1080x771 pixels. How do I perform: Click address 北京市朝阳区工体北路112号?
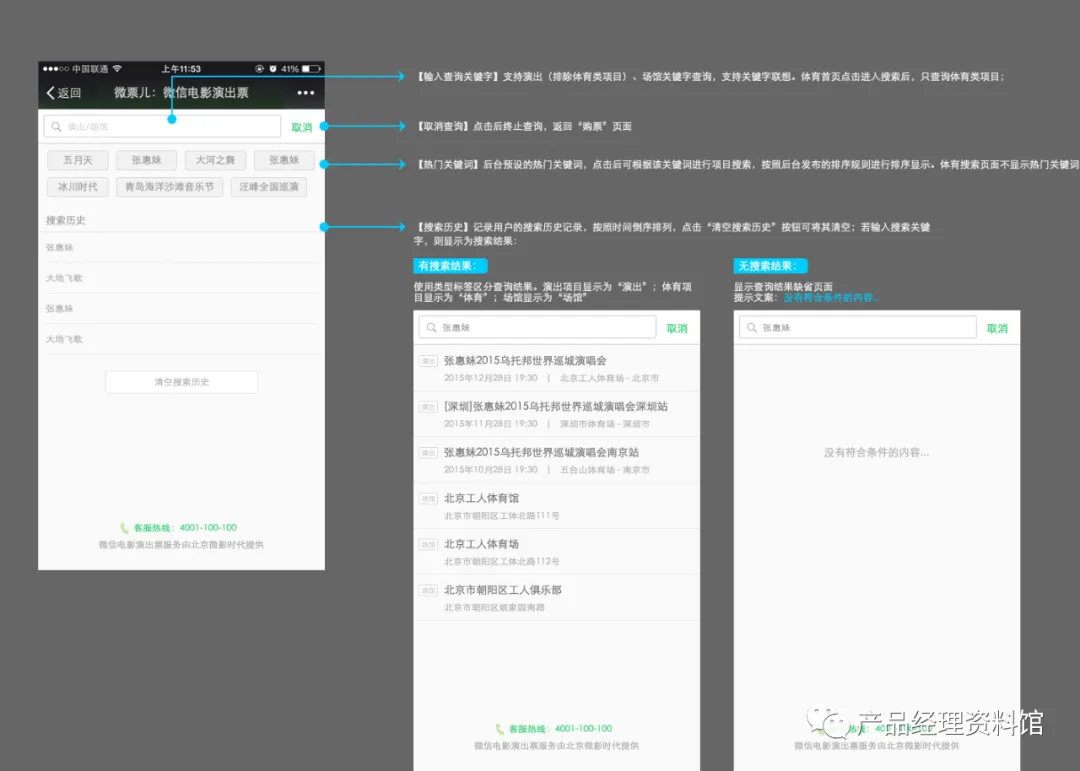[501, 562]
